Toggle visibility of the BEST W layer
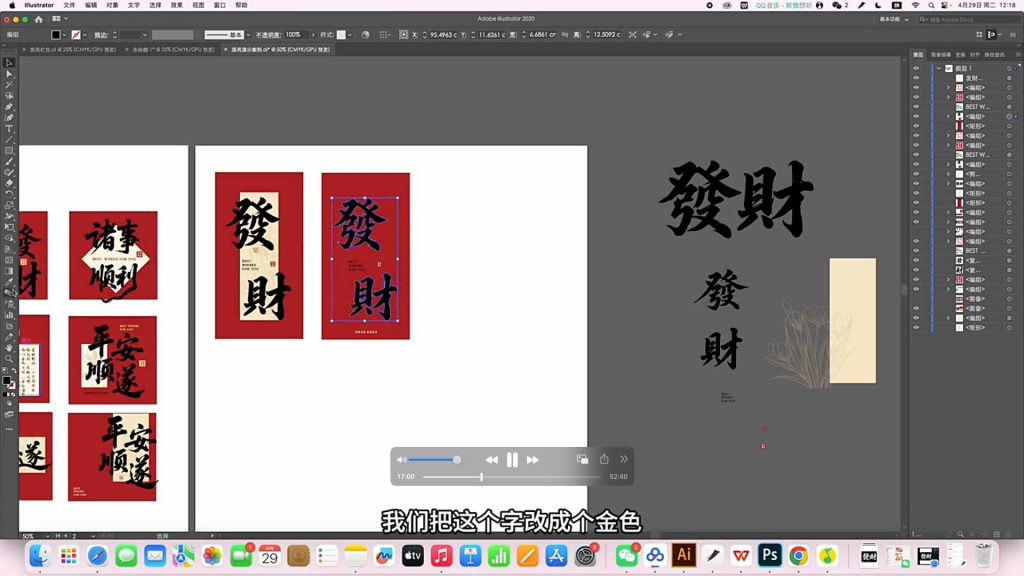This screenshot has width=1024, height=576. click(x=916, y=104)
